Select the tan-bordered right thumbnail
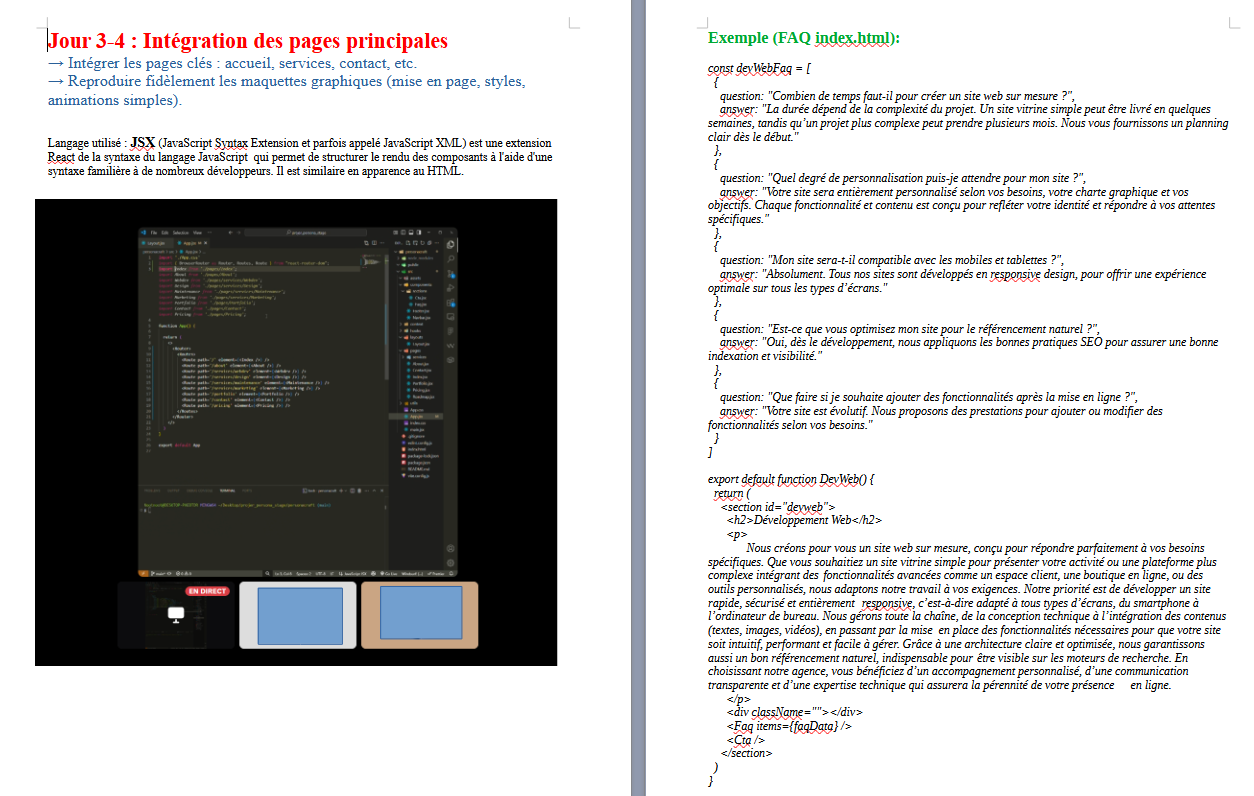1254x796 pixels. click(x=419, y=614)
